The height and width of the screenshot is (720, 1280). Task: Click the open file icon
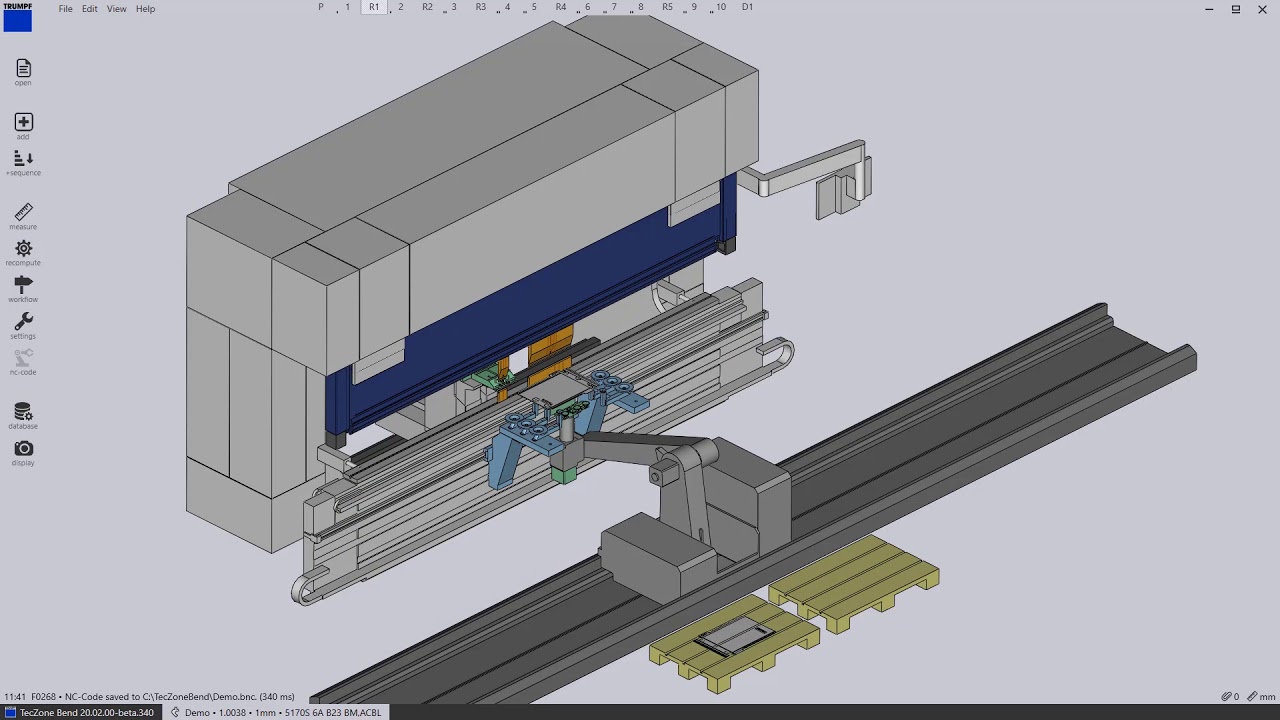click(23, 69)
